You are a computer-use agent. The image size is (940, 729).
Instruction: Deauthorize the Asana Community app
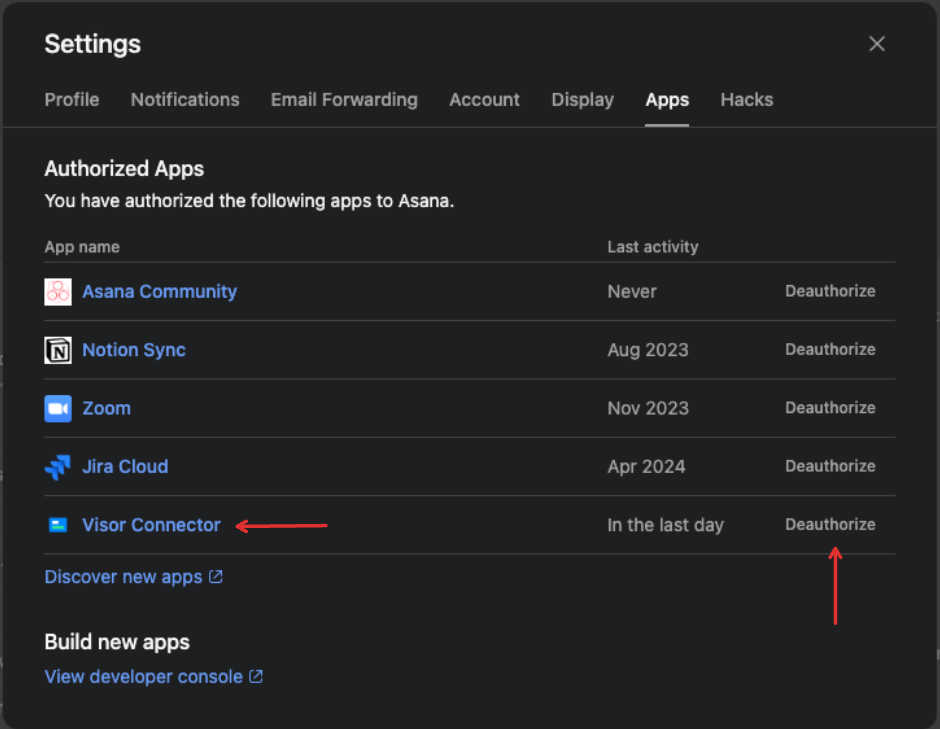click(830, 291)
